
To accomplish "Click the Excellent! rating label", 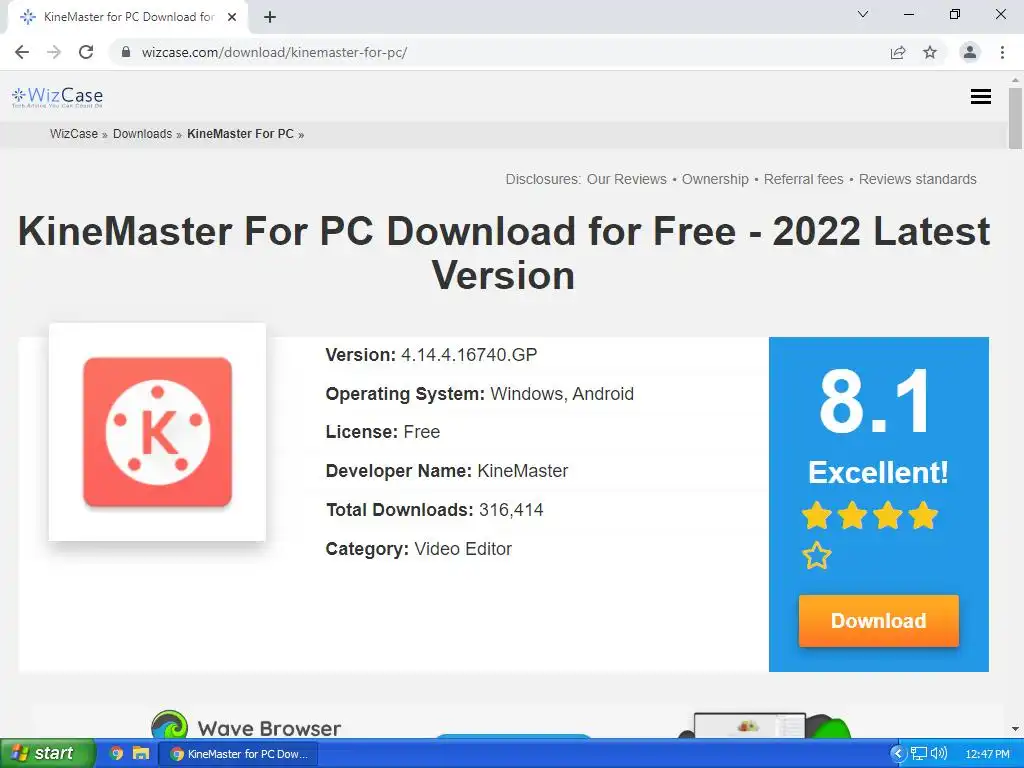I will tap(878, 472).
